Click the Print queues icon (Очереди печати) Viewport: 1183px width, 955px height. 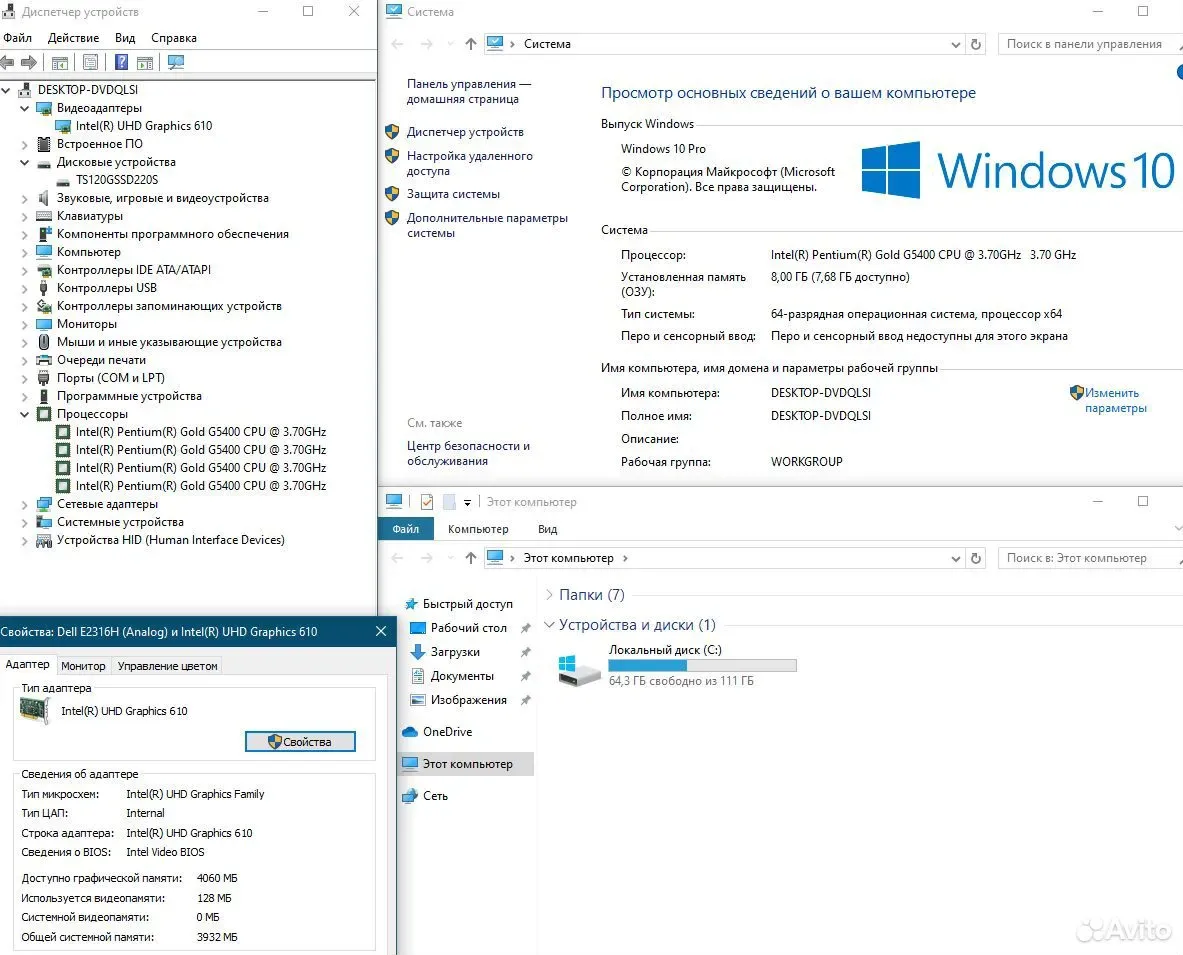[x=45, y=360]
